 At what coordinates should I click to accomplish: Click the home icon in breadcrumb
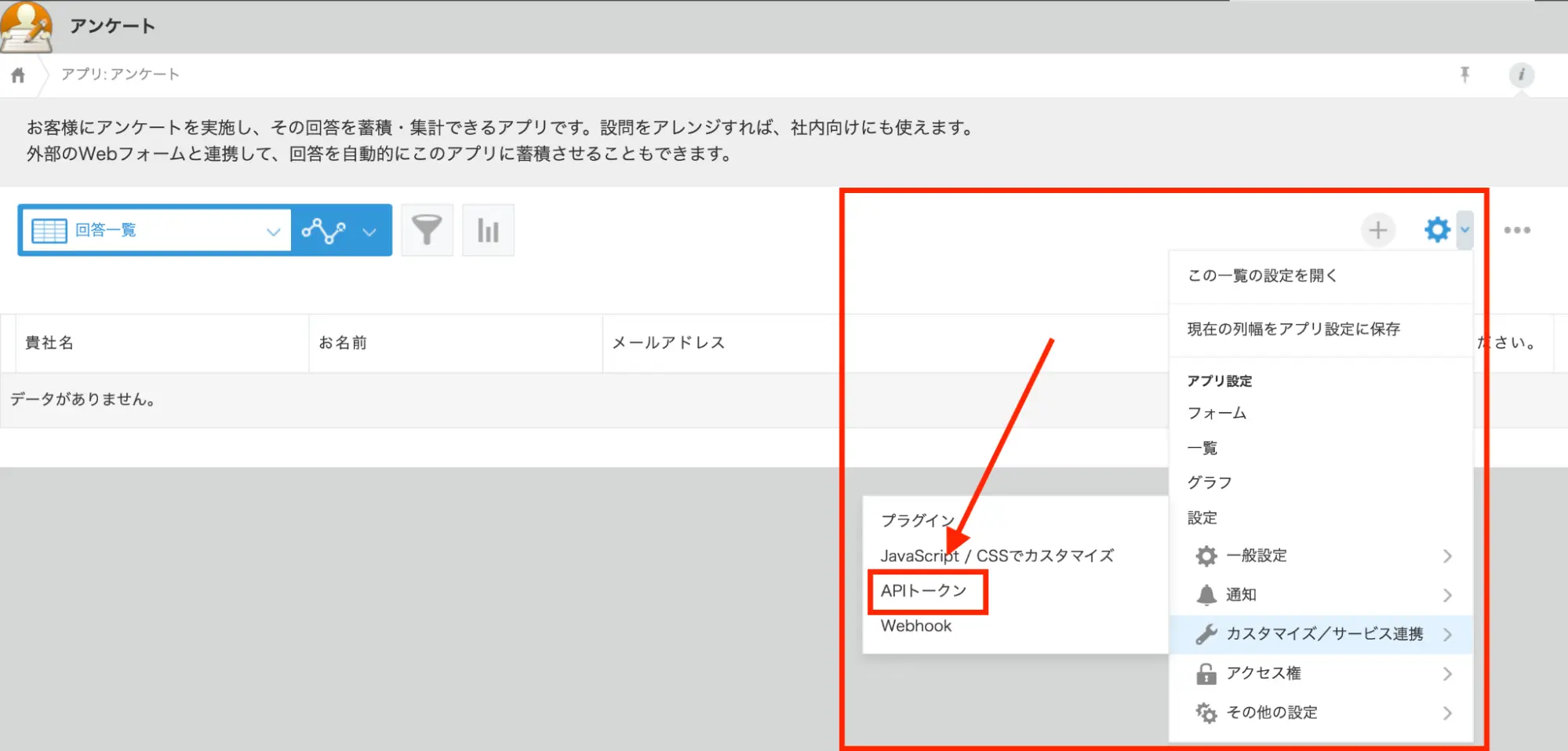18,75
